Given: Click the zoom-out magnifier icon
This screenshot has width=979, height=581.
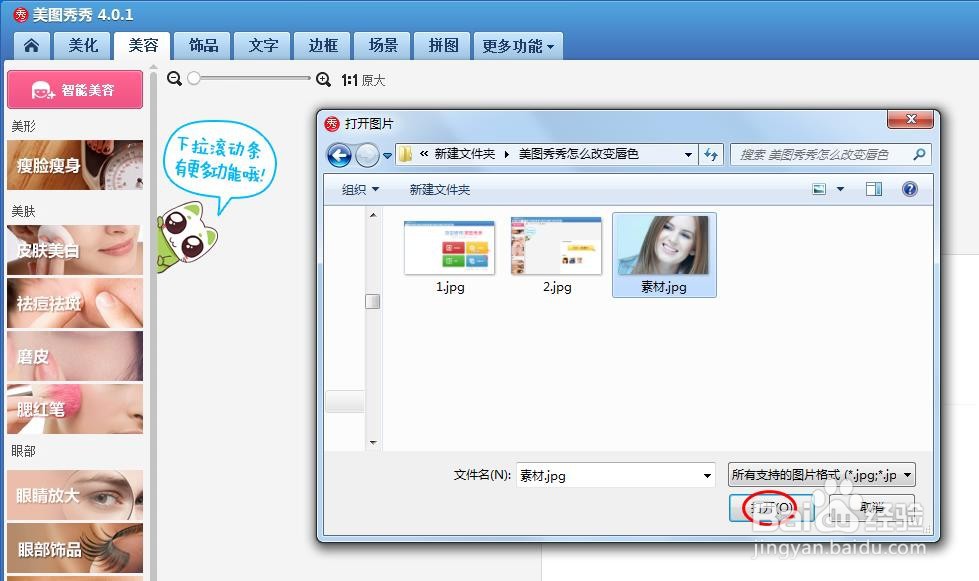Looking at the screenshot, I should point(175,79).
